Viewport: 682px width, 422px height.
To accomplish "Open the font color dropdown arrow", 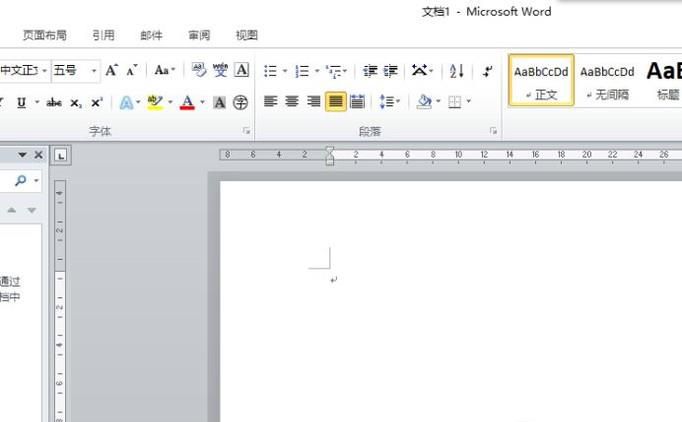I will (x=202, y=103).
